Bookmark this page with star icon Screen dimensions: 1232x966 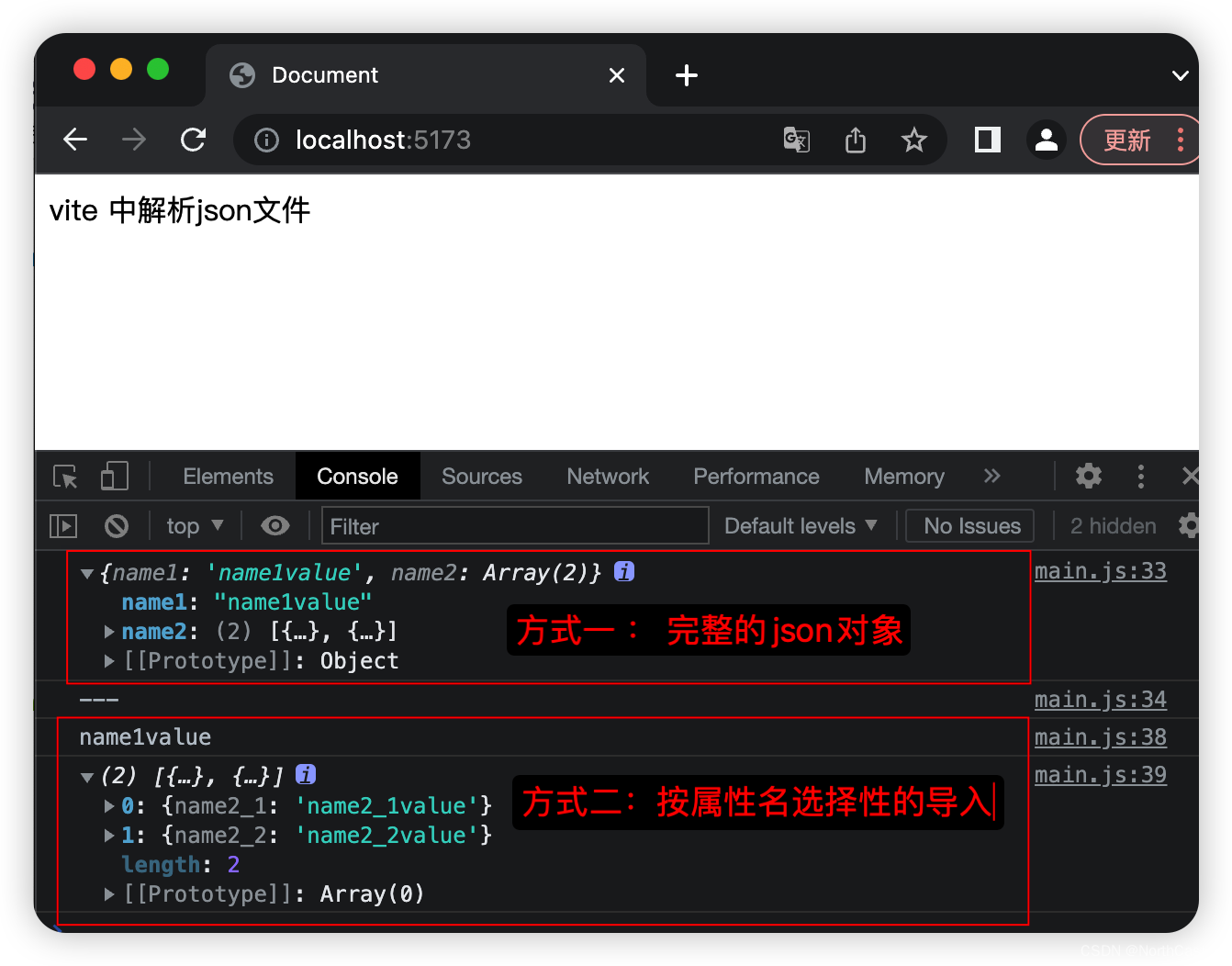(913, 140)
